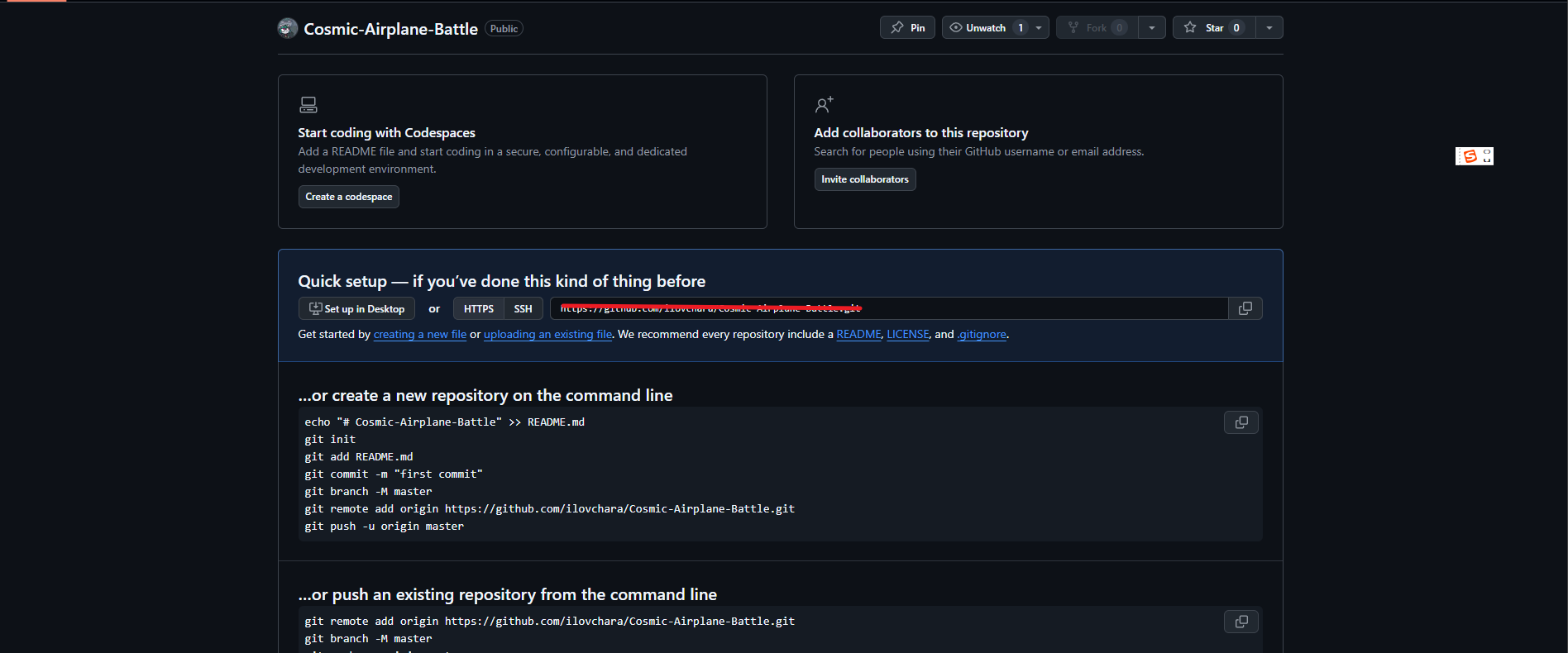Click the Quick setup heading
1568x653 pixels.
(502, 282)
